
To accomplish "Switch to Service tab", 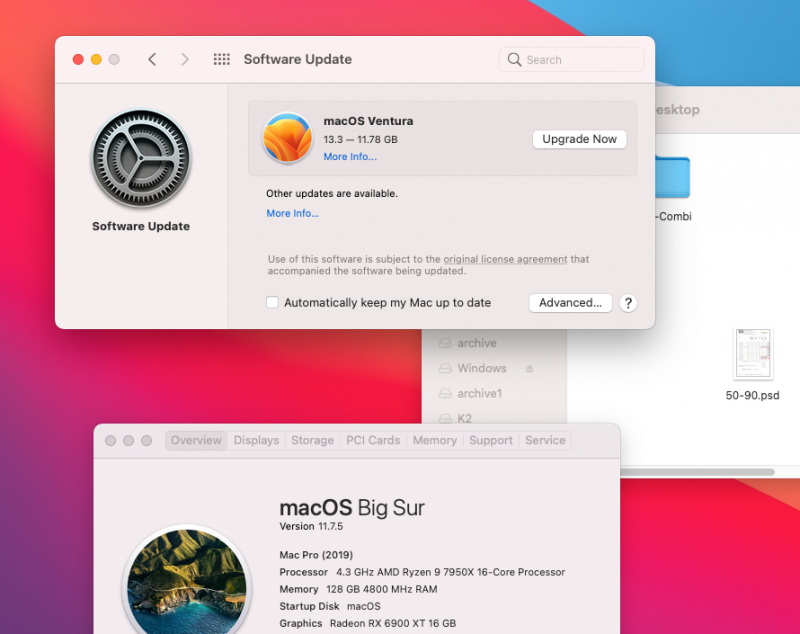I will point(545,440).
